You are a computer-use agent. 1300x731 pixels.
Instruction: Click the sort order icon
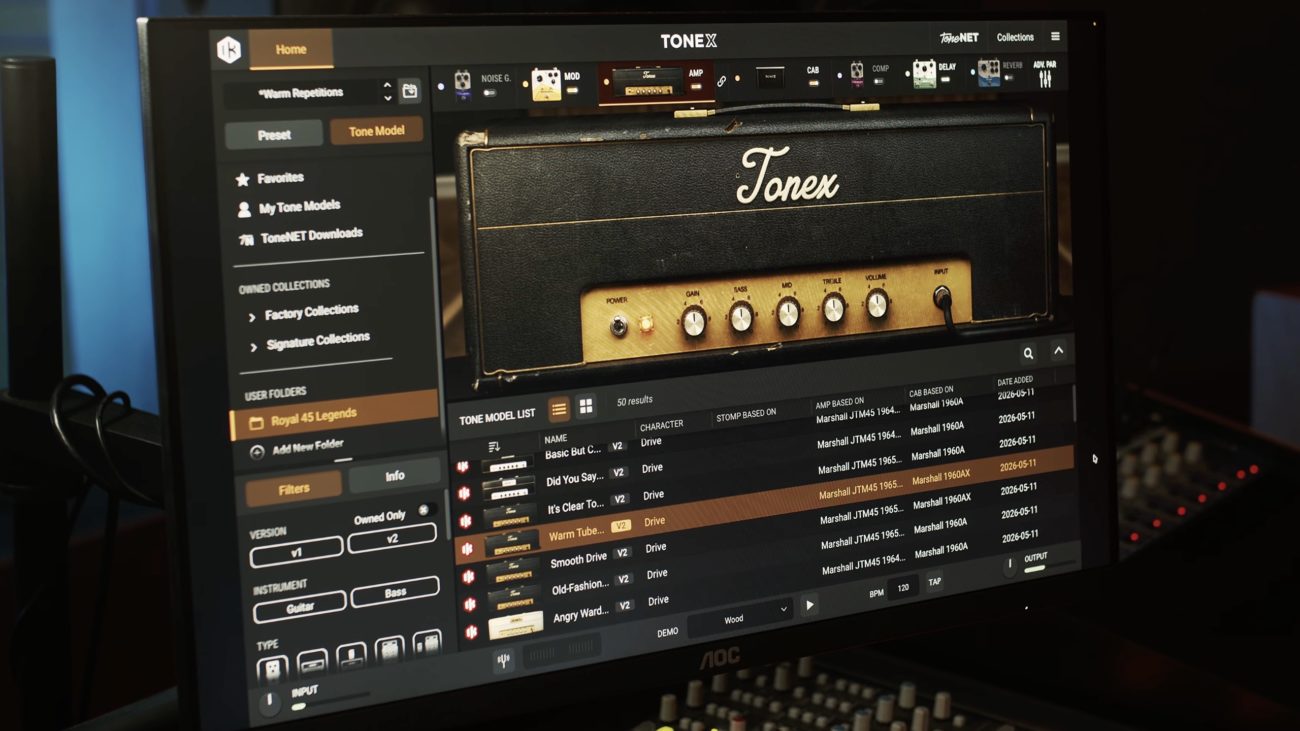494,446
